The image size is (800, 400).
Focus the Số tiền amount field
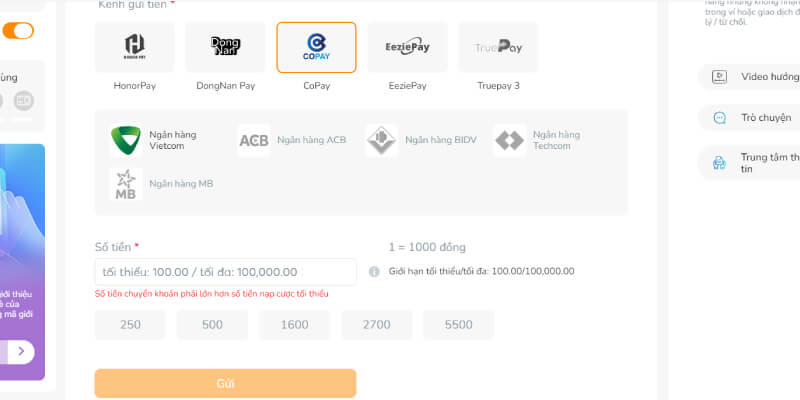click(226, 272)
